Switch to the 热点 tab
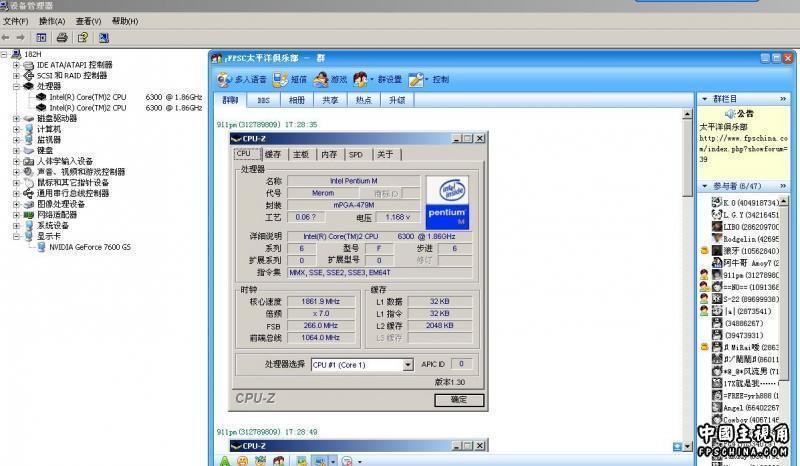The width and height of the screenshot is (800, 466). pos(363,101)
